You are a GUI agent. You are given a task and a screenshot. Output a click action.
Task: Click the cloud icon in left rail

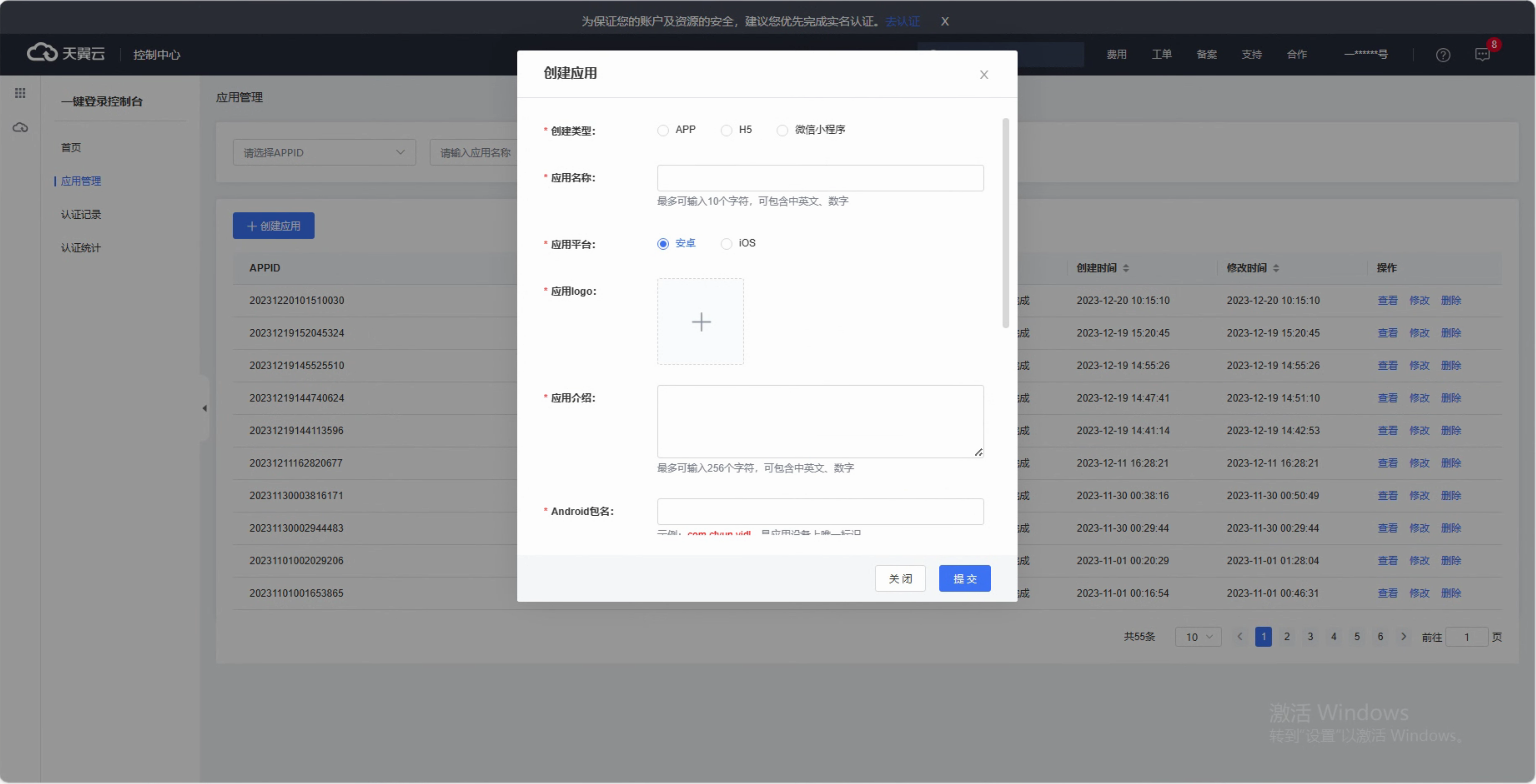pos(20,128)
